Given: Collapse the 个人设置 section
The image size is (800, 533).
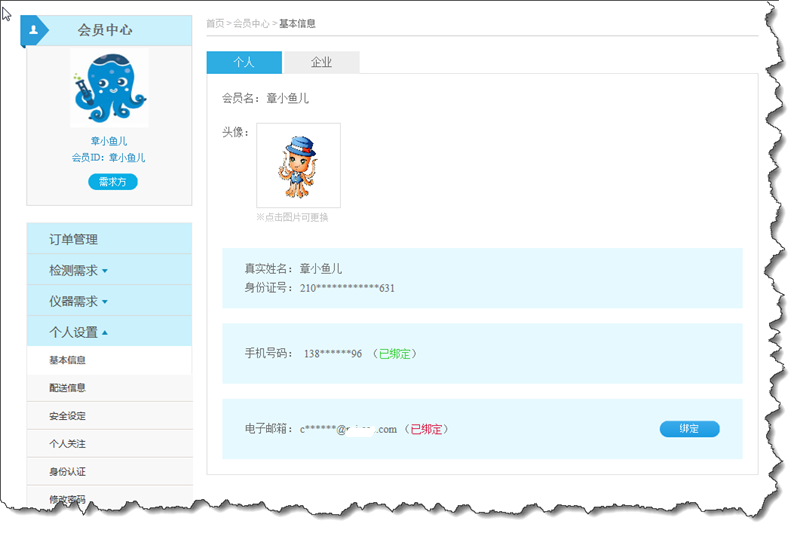Looking at the screenshot, I should [105, 332].
